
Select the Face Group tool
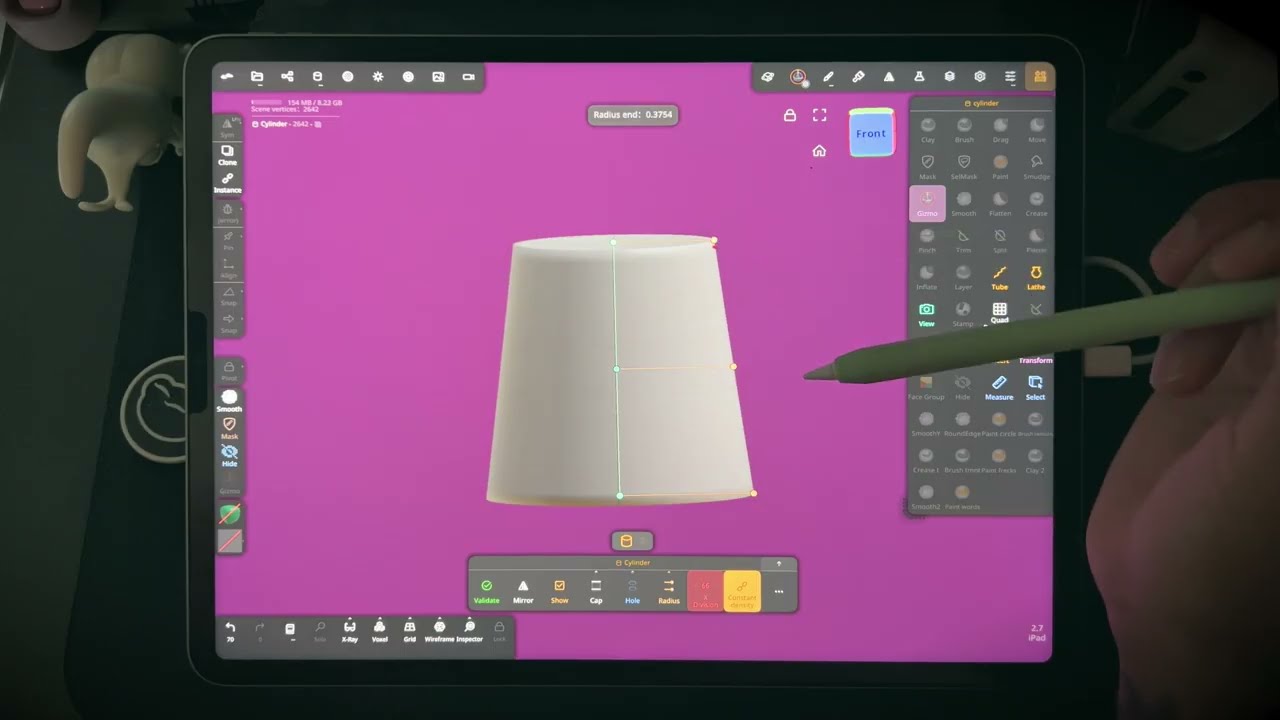pos(927,387)
